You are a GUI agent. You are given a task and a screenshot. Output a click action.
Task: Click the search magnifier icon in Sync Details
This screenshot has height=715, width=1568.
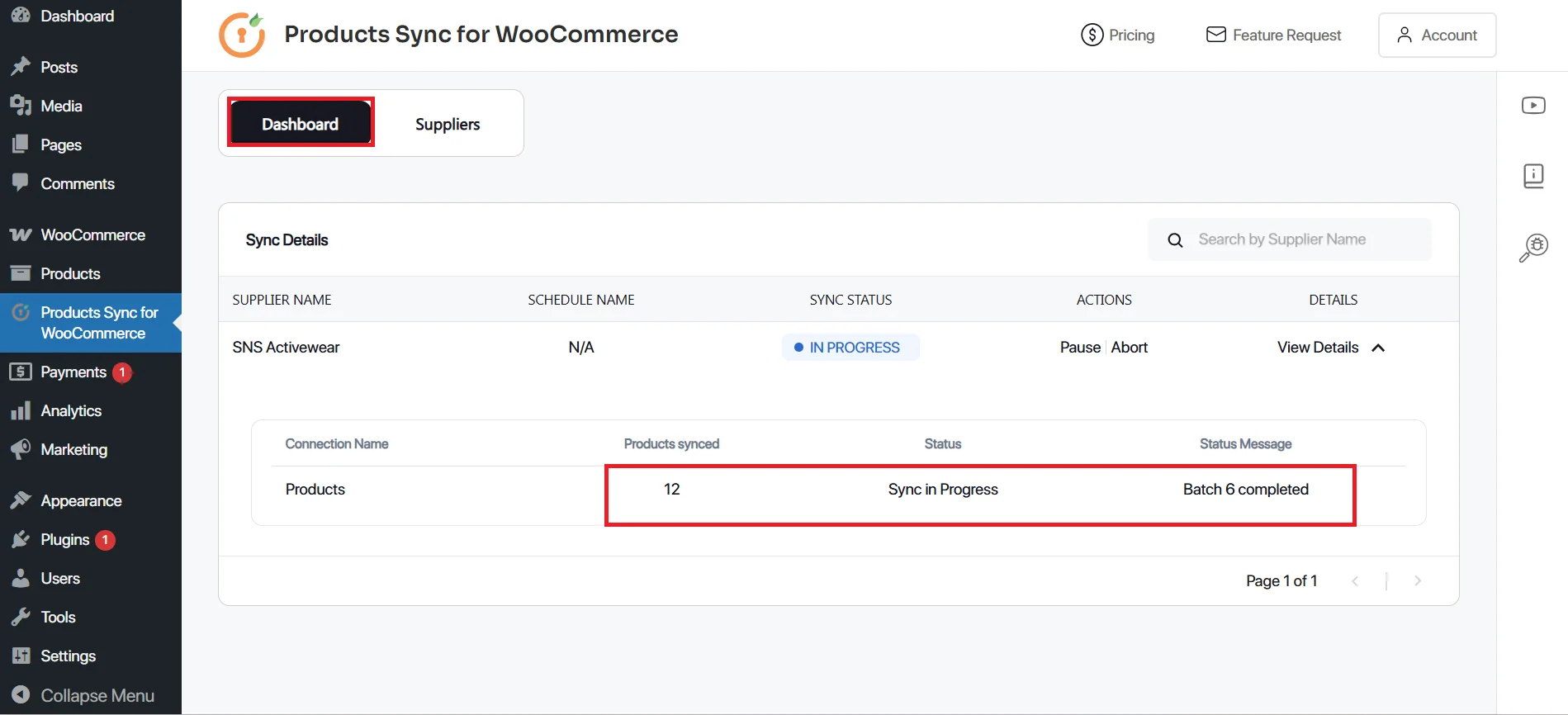[x=1175, y=240]
